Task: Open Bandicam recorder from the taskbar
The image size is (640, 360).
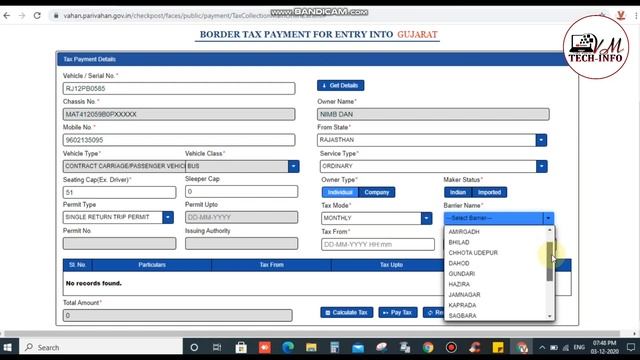Action: [451, 347]
